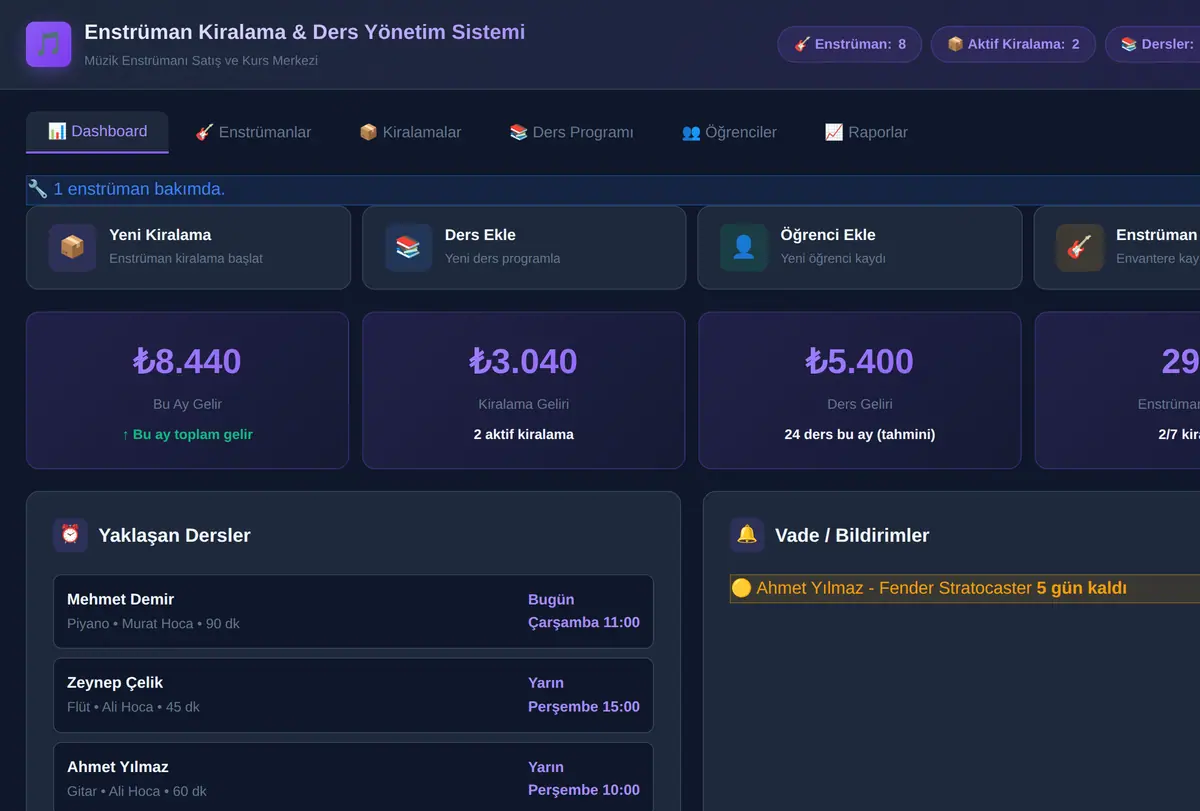This screenshot has width=1200, height=811.
Task: Select Zeynep Çelik's flute lesson entry
Action: pyautogui.click(x=353, y=694)
